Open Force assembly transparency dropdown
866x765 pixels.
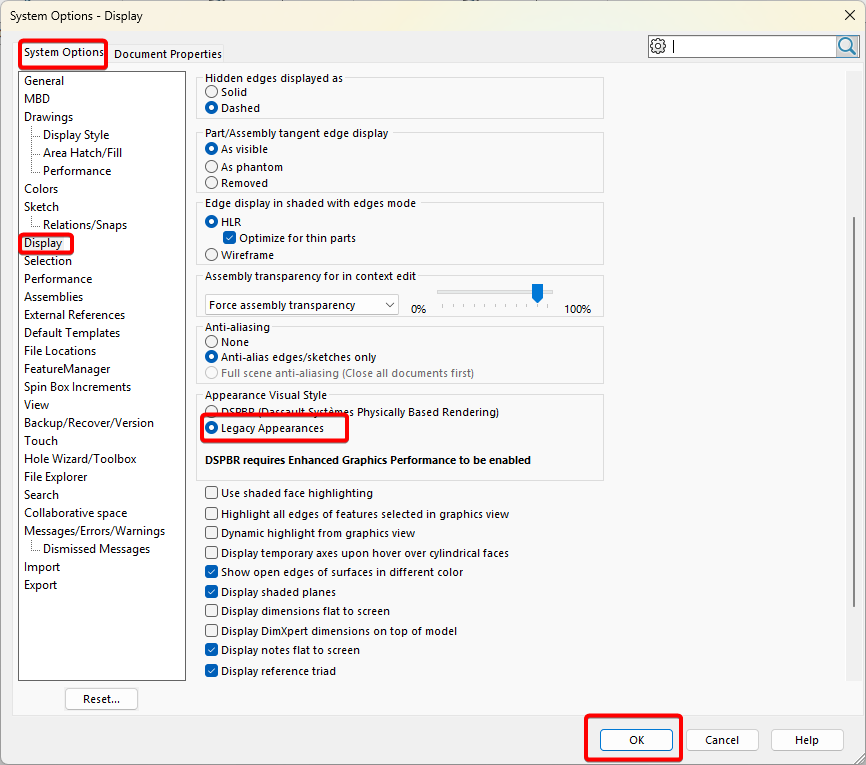pyautogui.click(x=302, y=305)
